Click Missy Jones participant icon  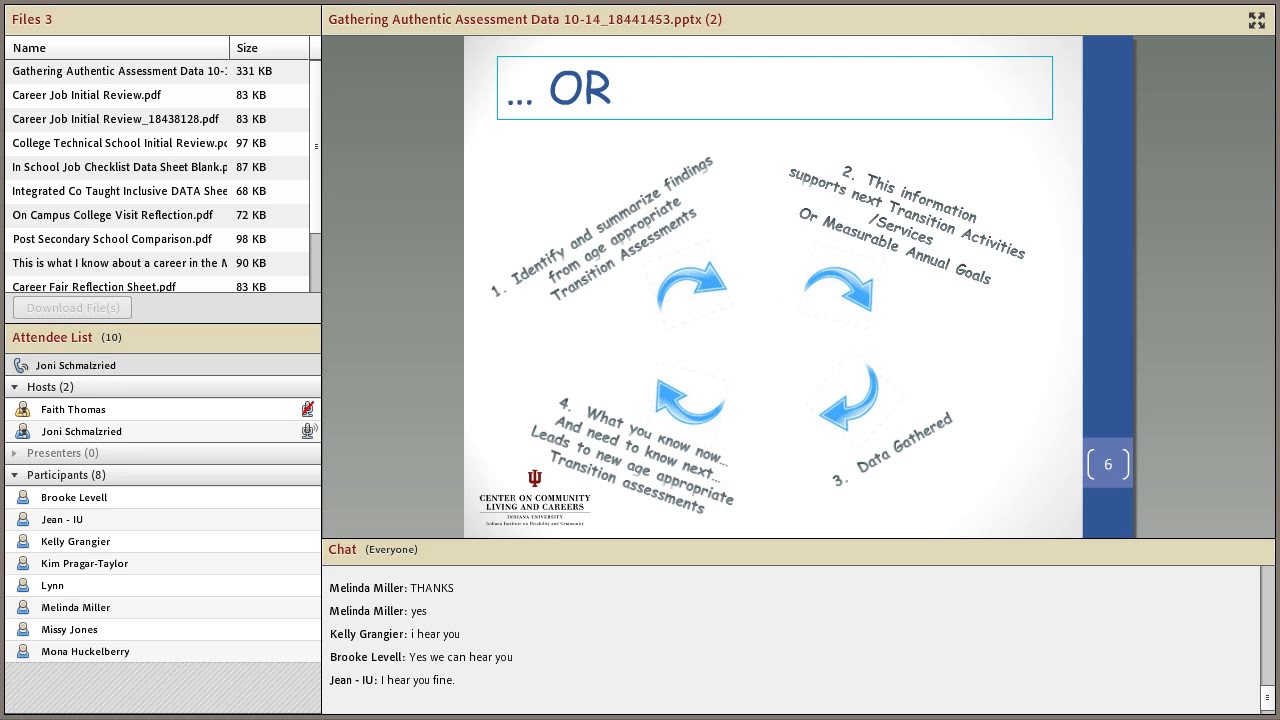point(23,629)
